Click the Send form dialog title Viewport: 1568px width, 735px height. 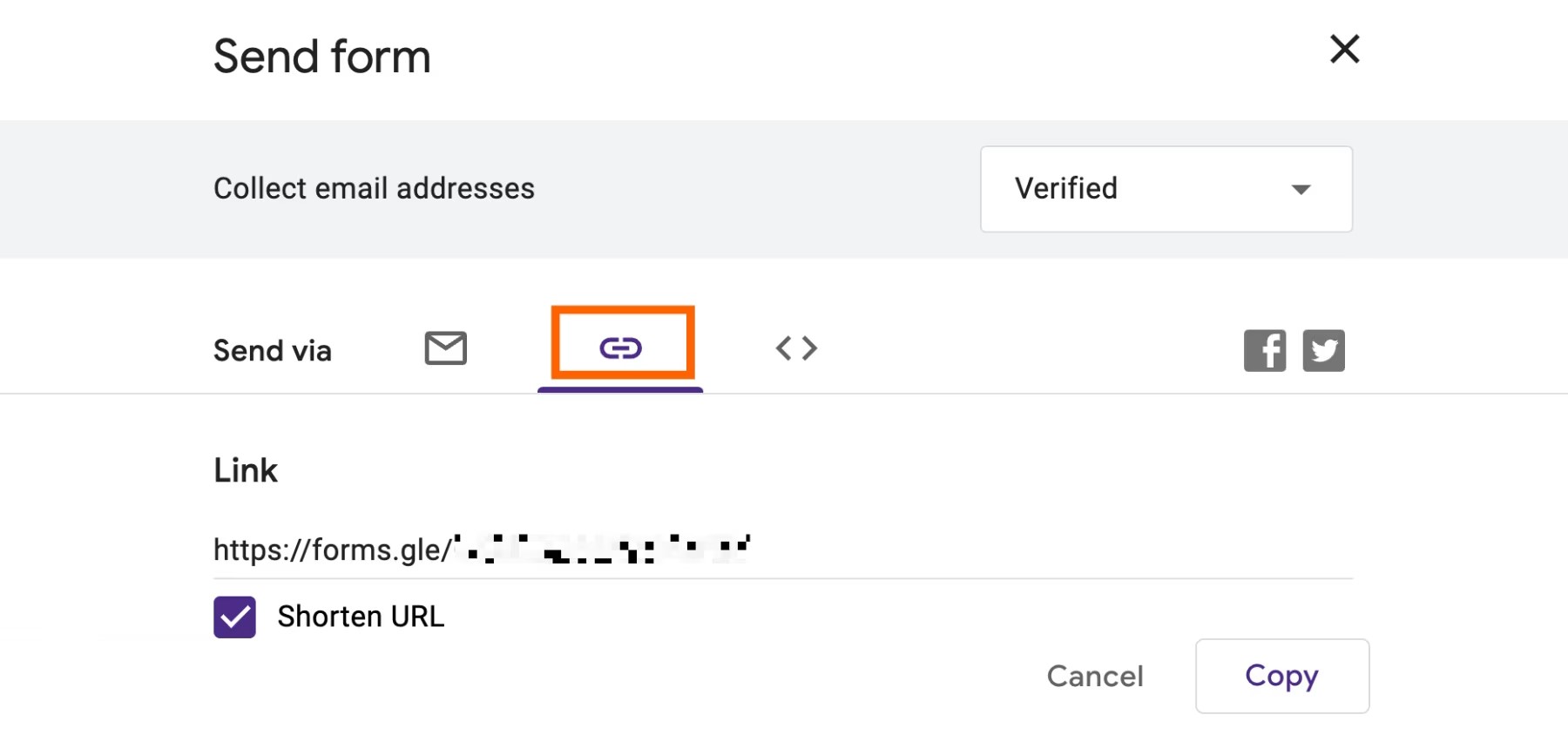322,57
